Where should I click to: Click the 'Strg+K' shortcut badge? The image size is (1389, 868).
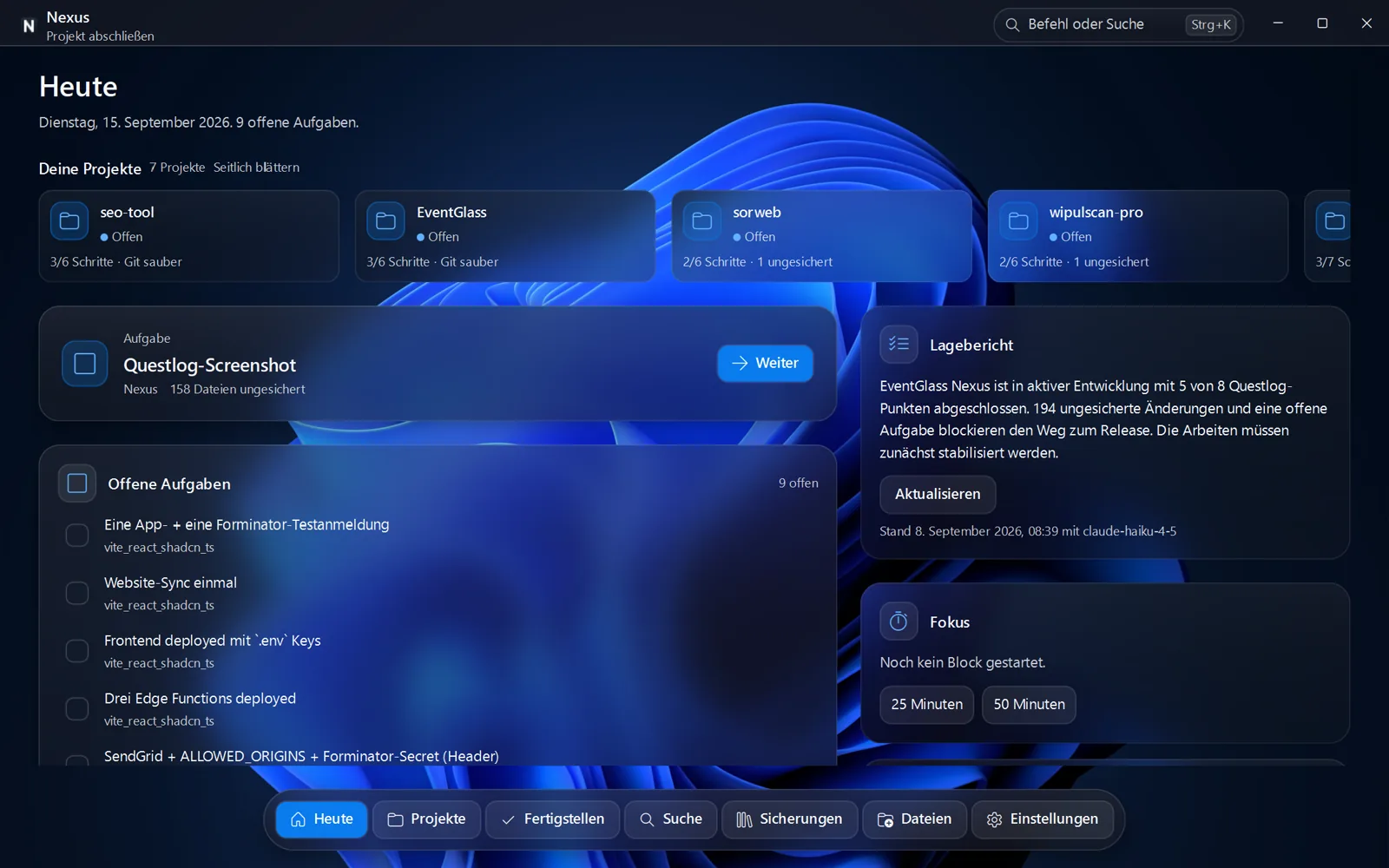pyautogui.click(x=1211, y=24)
